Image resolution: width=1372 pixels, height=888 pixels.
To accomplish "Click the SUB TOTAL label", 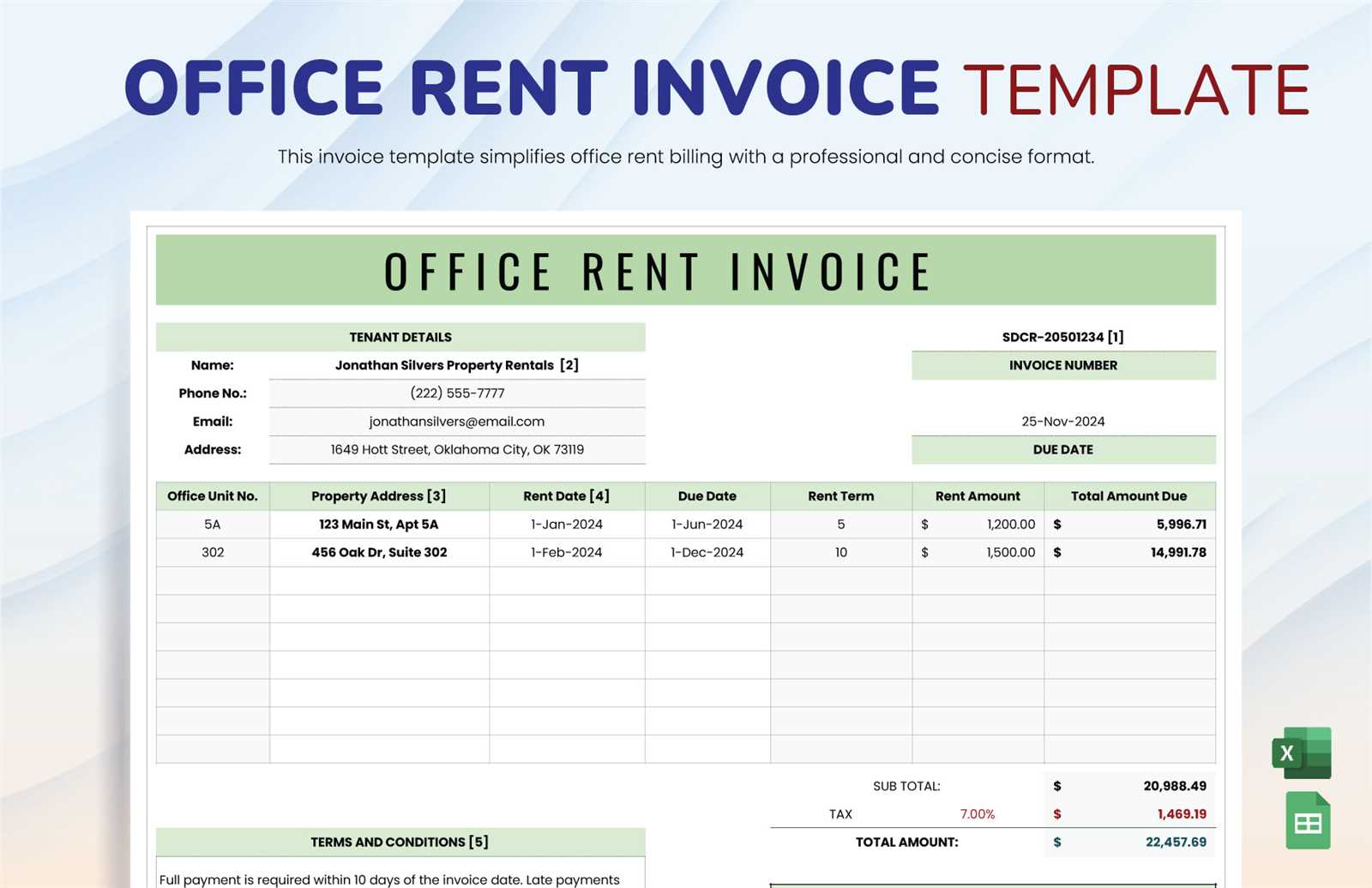I will coord(906,786).
